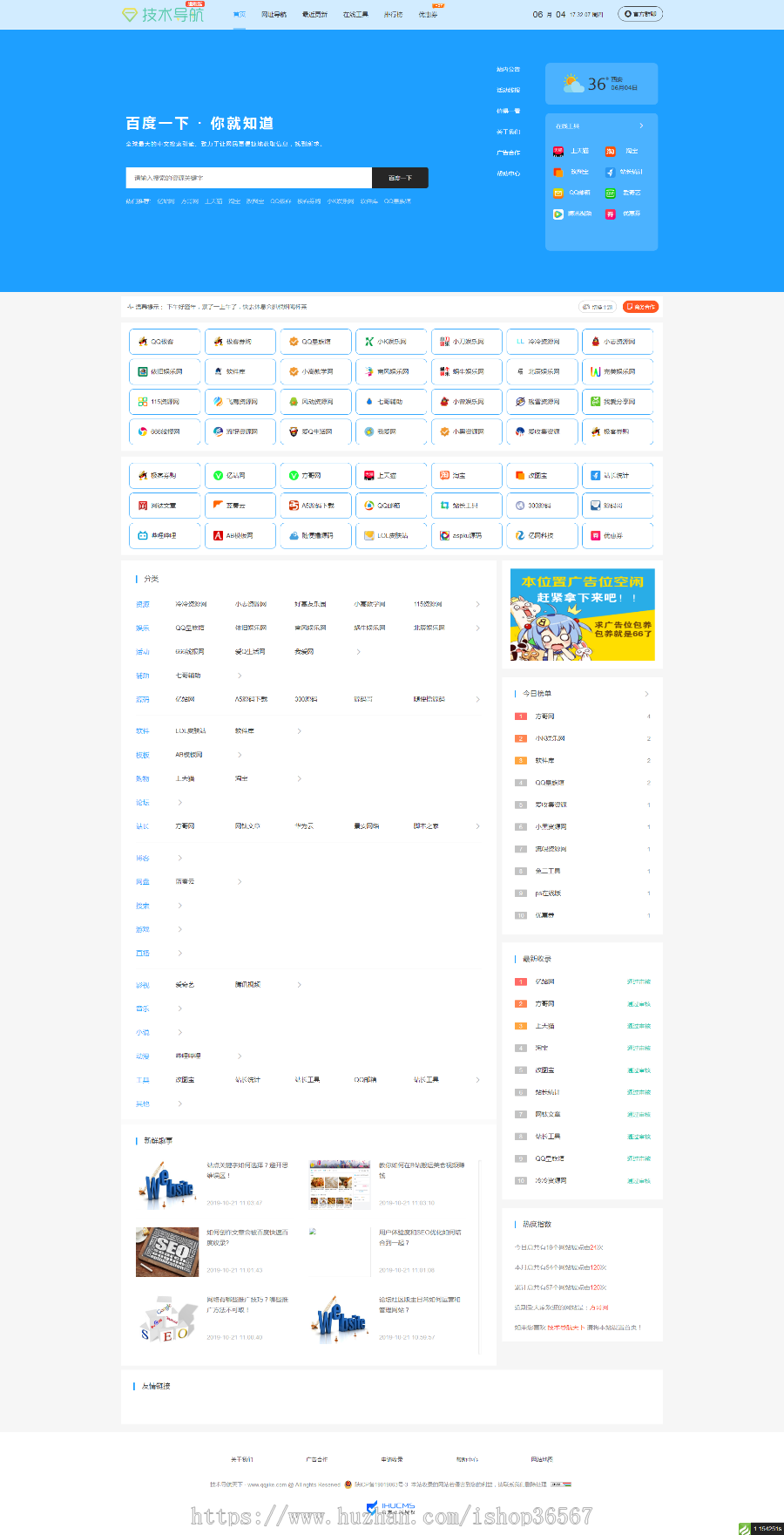Switch to the 排行榜 nav tab

tap(393, 15)
